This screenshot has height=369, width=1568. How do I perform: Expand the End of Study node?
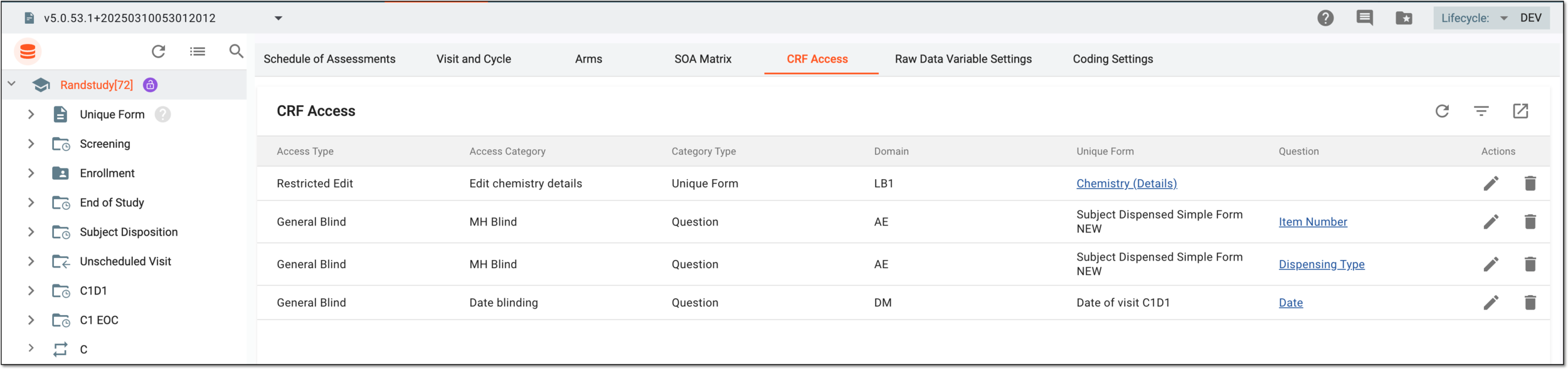click(x=31, y=203)
